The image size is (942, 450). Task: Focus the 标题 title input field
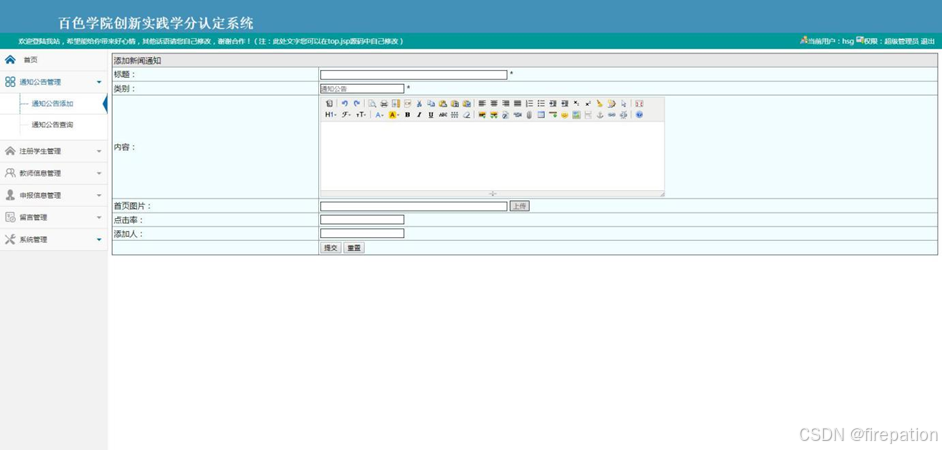(x=413, y=75)
